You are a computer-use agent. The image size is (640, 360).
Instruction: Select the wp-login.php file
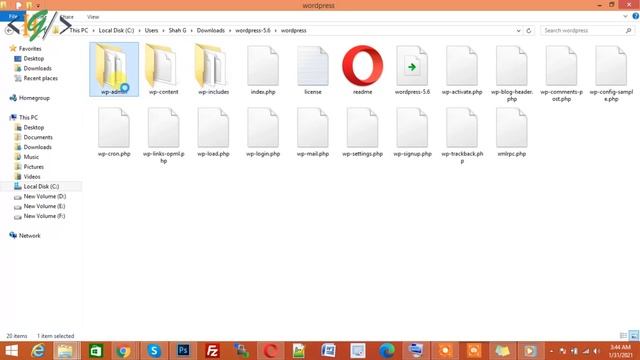coord(263,132)
